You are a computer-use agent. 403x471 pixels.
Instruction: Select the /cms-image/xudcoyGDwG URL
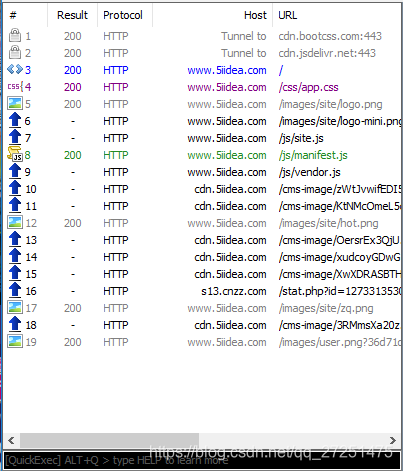(340, 257)
